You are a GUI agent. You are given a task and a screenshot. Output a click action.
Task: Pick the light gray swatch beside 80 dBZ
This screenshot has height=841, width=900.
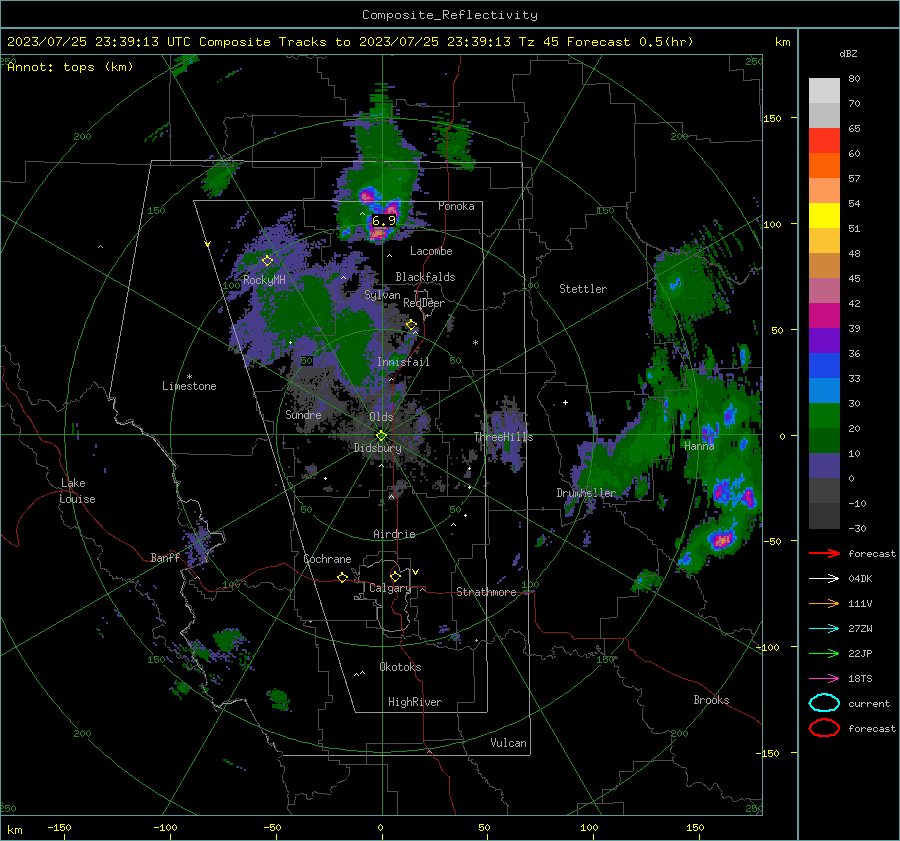coord(824,91)
